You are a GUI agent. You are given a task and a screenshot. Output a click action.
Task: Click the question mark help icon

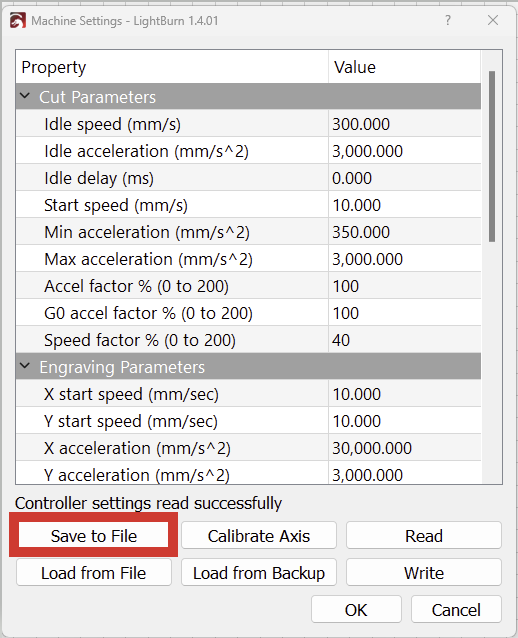point(448,20)
